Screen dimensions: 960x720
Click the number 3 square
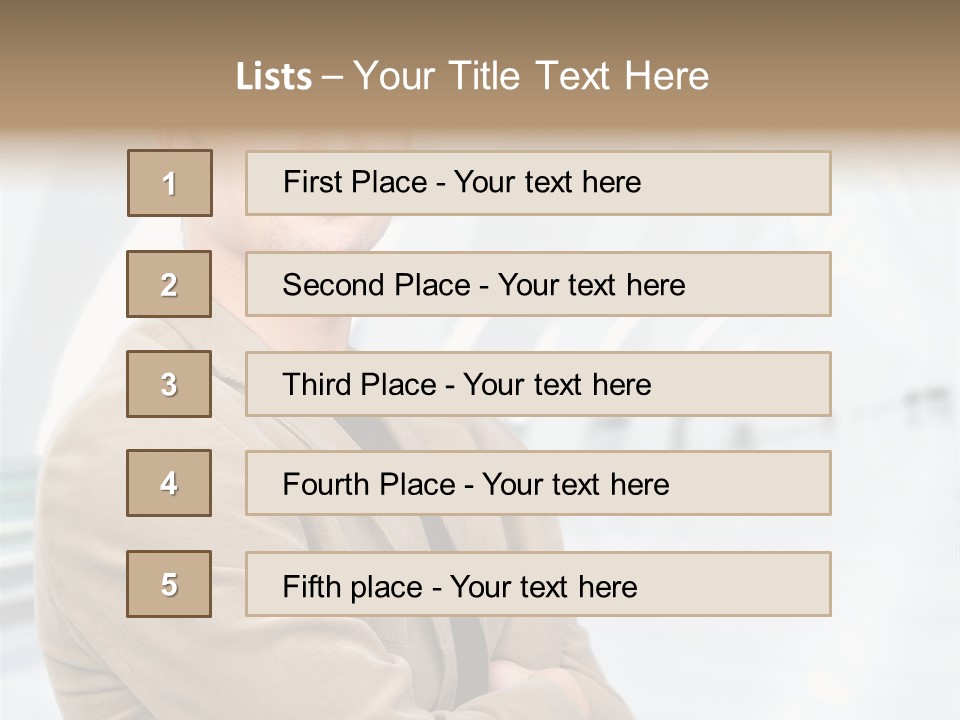point(169,384)
